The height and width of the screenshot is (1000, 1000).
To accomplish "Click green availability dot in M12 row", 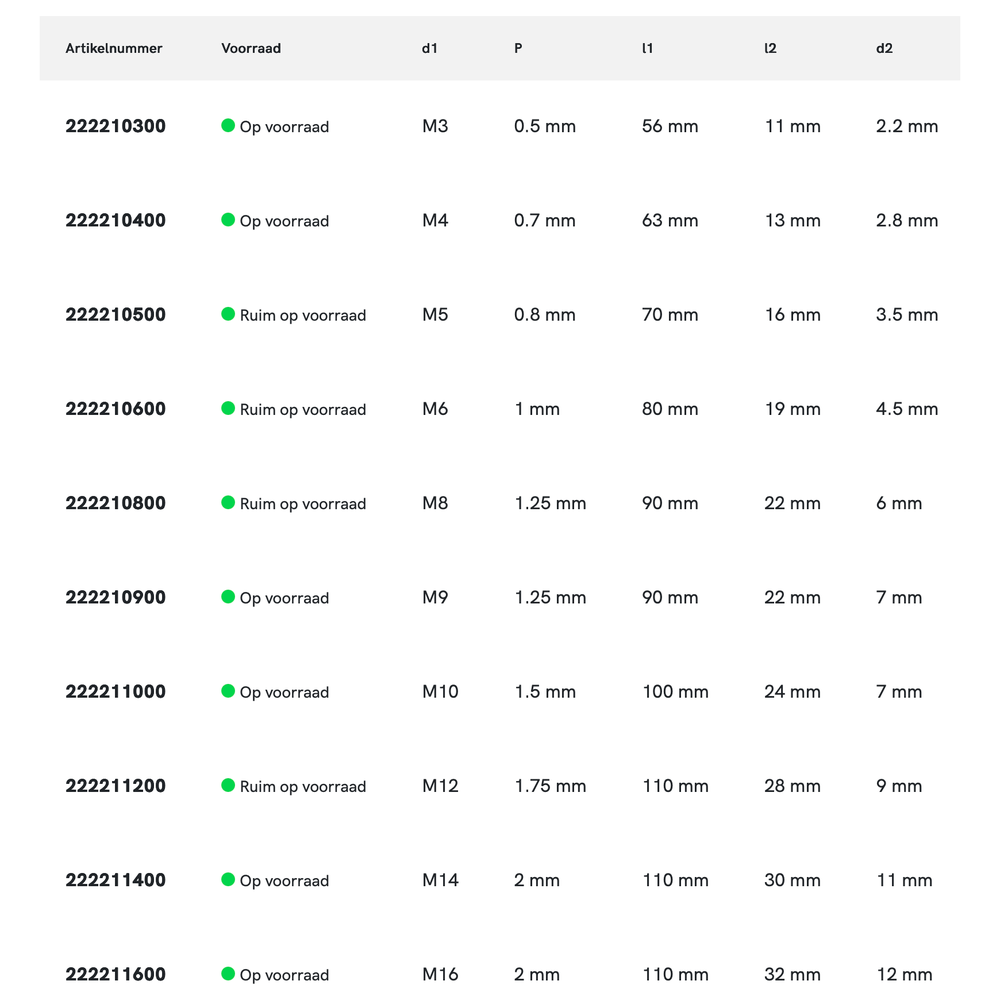I will (228, 785).
